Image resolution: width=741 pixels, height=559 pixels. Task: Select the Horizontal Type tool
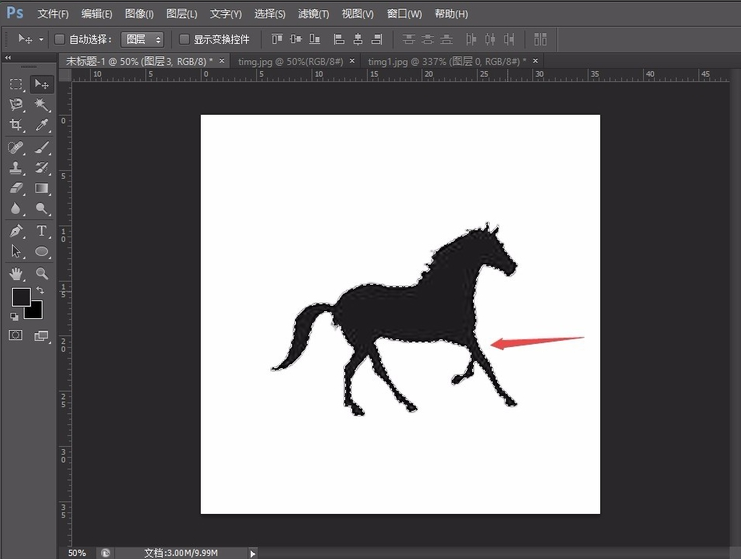[42, 231]
